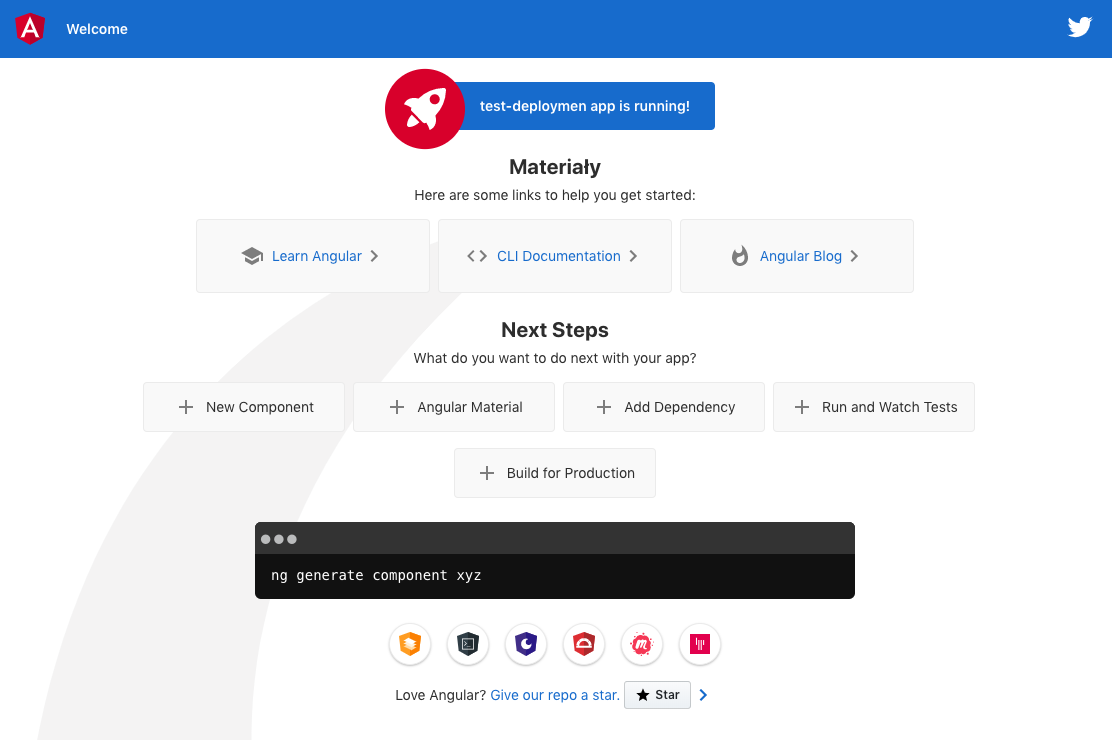Screen dimensions: 1112x740
Task: Click the plus icon beside Add Dependency
Action: pyautogui.click(x=604, y=407)
